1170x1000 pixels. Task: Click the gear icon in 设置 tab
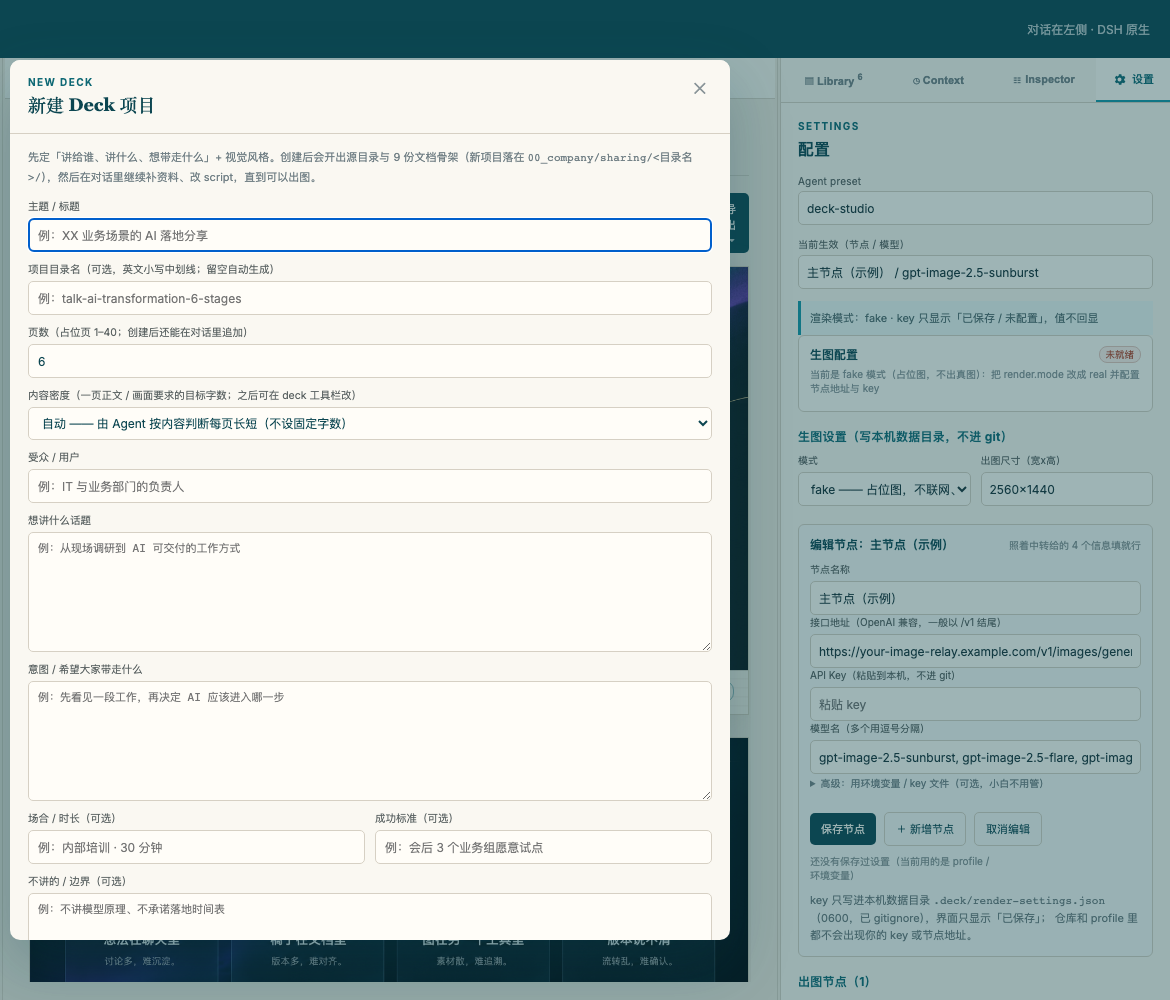tap(1119, 79)
